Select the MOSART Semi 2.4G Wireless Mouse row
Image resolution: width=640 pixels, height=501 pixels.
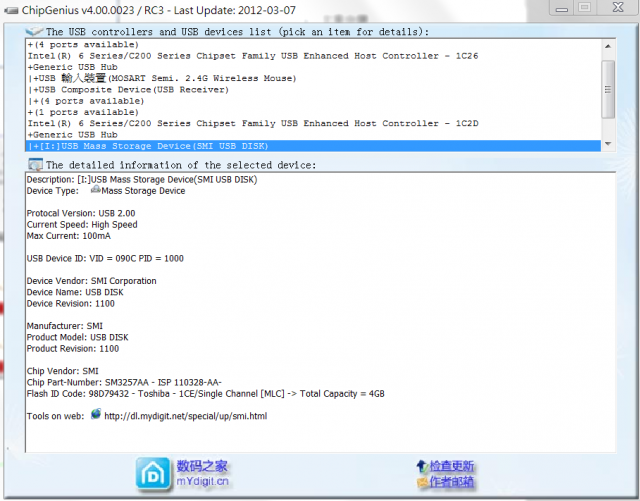313,78
